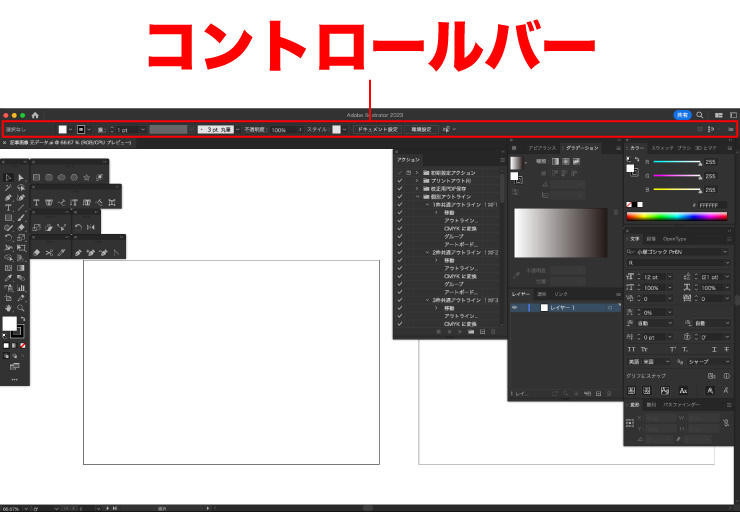Switch to OpenType tab
The height and width of the screenshot is (512, 740).
[674, 239]
